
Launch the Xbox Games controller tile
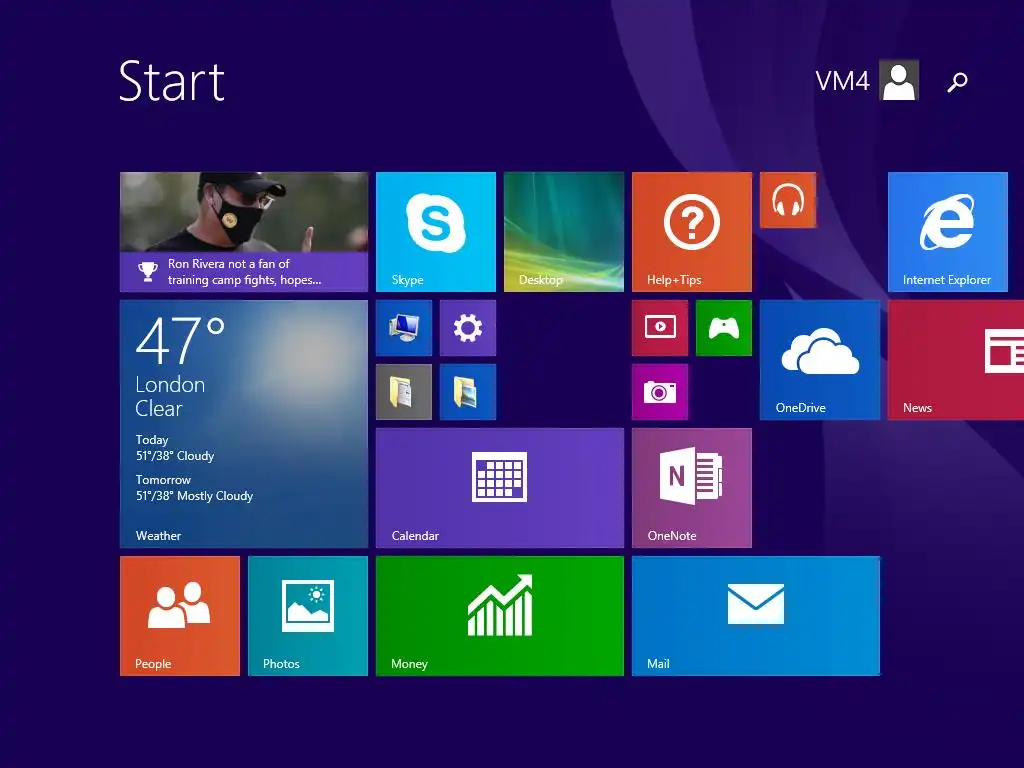(x=724, y=328)
